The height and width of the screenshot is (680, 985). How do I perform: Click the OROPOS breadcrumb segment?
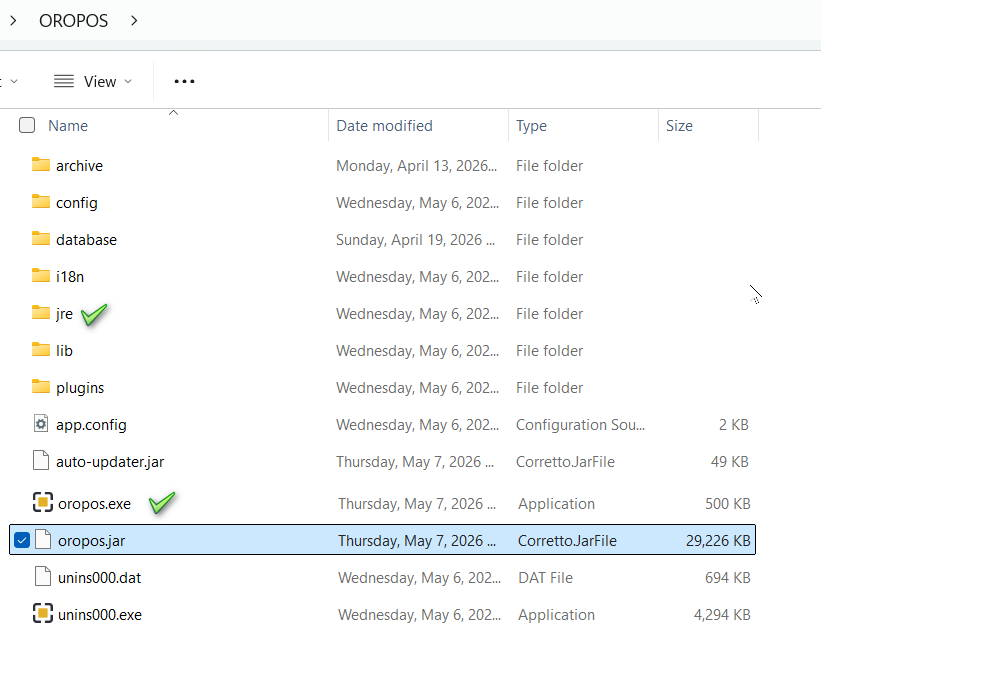73,21
